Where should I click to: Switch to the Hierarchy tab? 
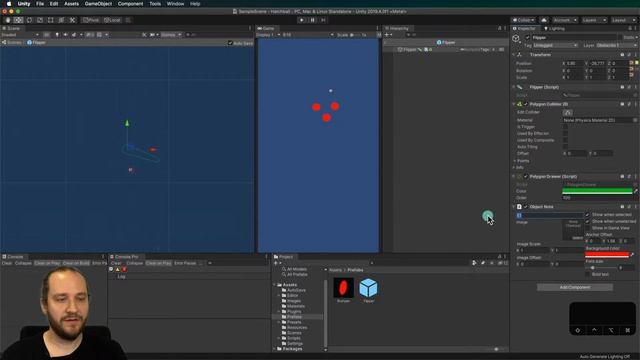[397, 28]
